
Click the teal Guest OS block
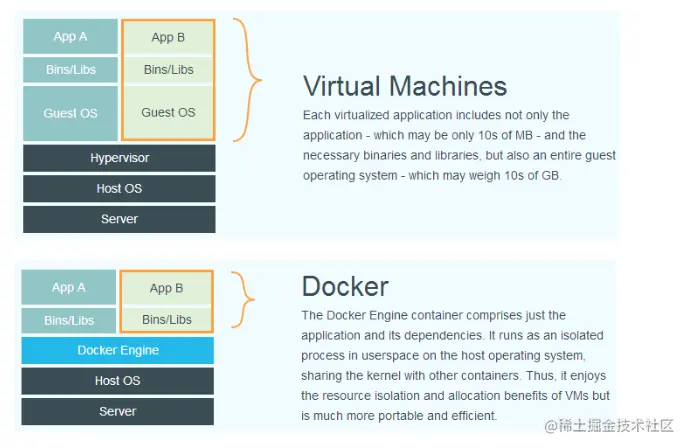click(70, 113)
